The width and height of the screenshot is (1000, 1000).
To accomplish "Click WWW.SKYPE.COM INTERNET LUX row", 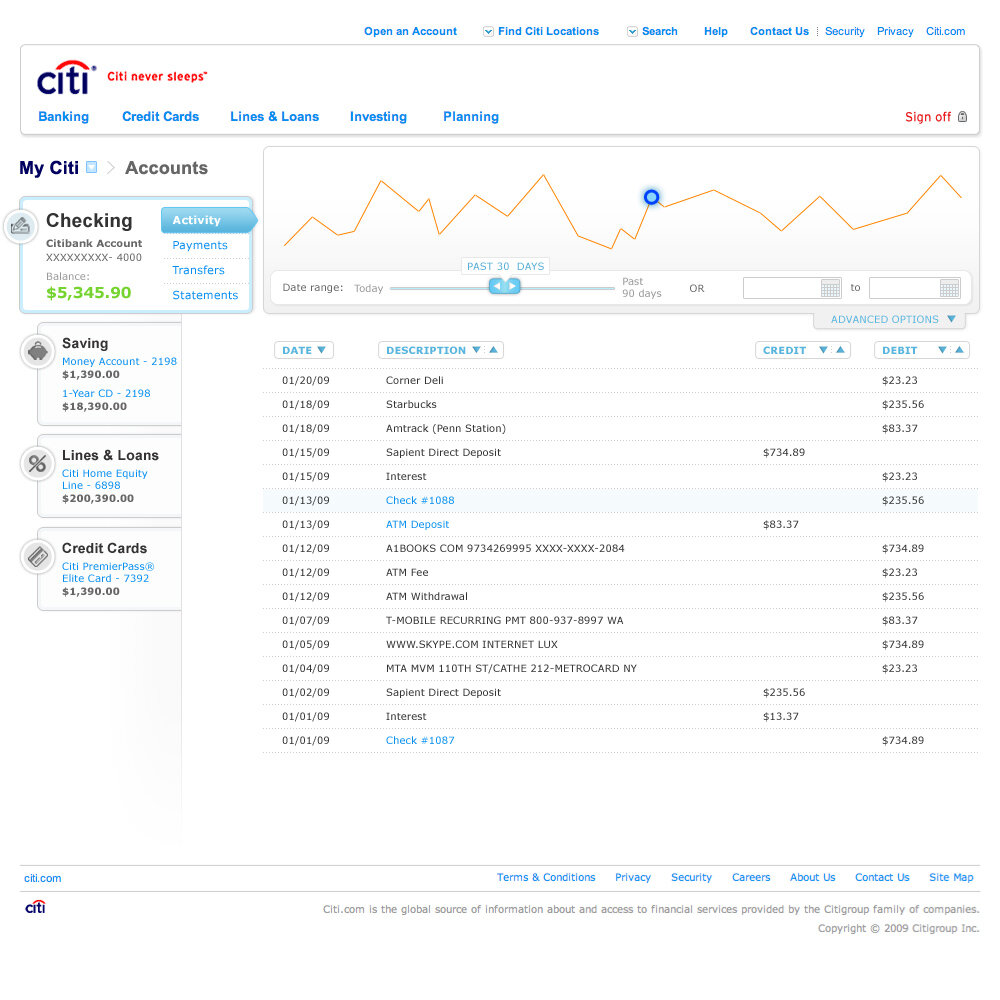I will (620, 645).
